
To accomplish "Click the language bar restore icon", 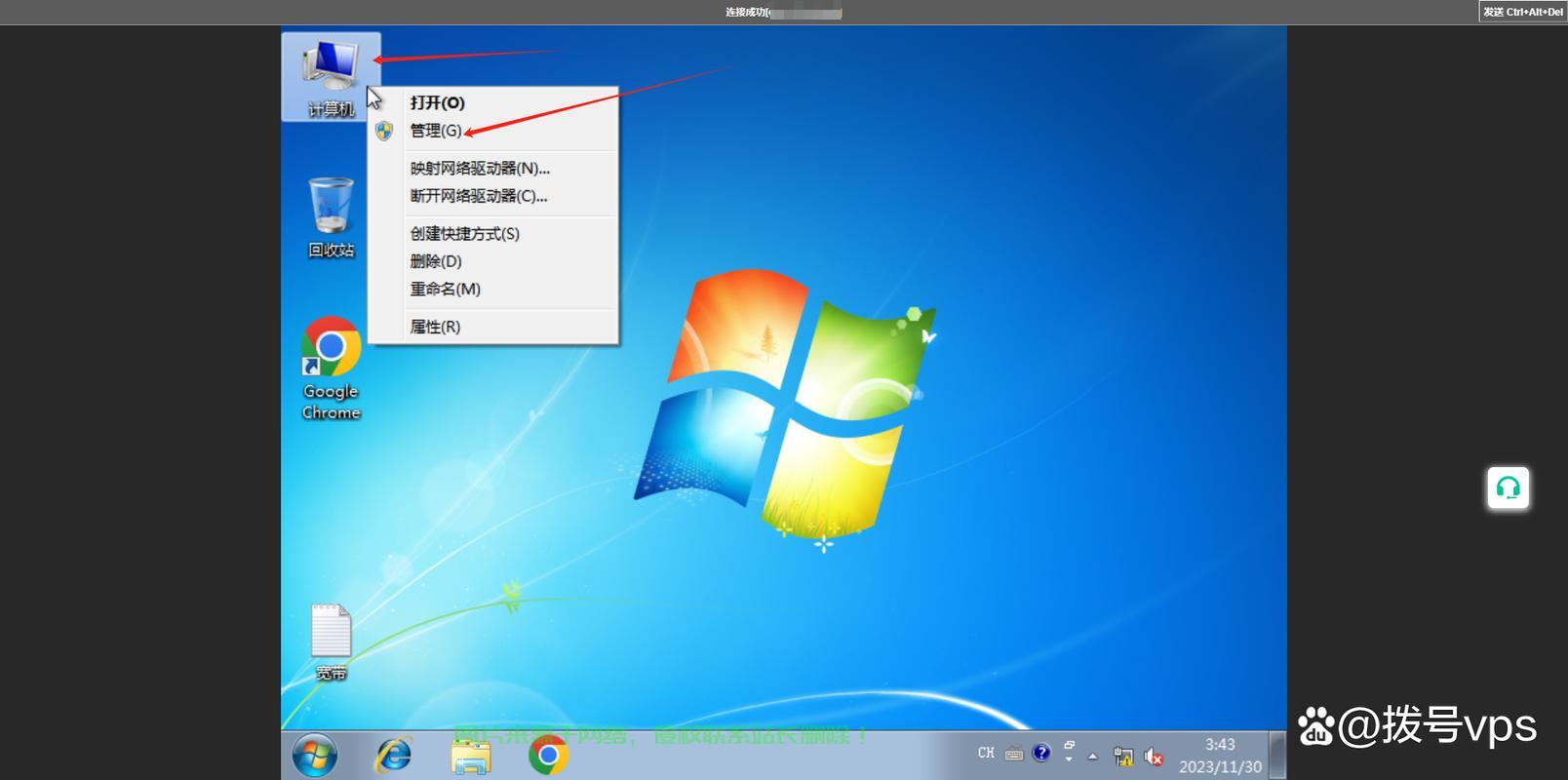I will [1069, 745].
